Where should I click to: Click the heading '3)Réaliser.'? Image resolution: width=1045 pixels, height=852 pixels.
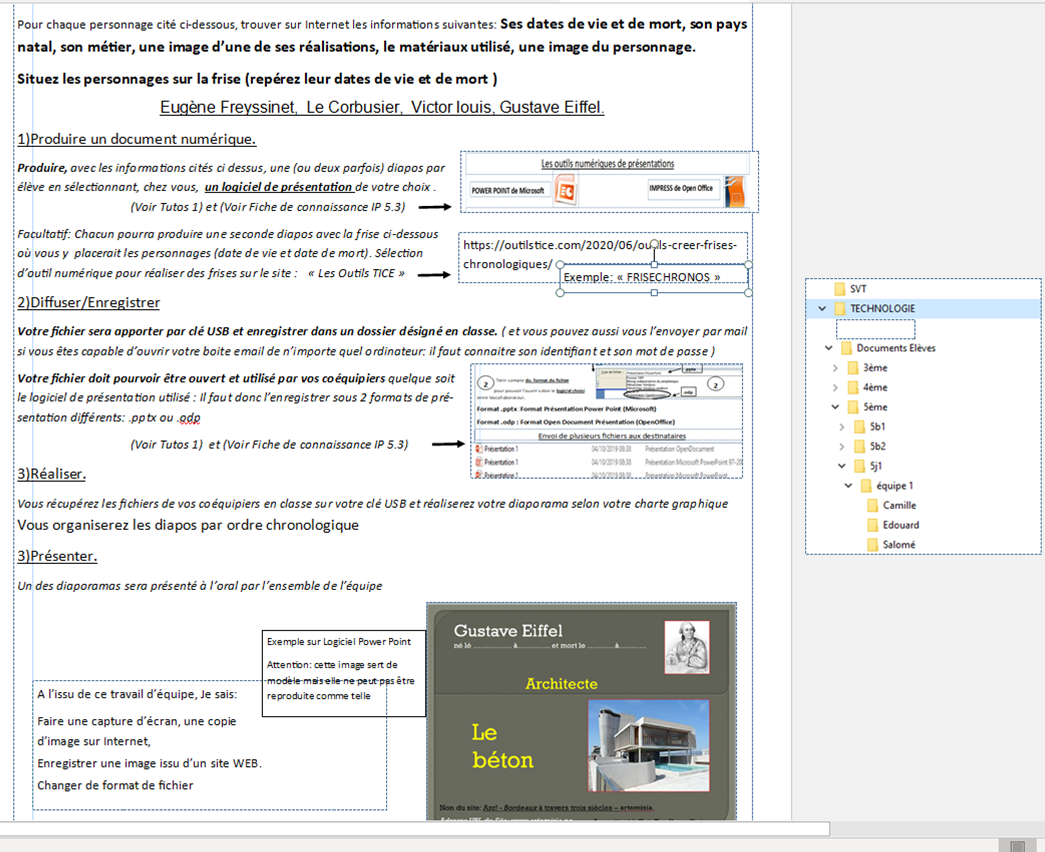coord(51,474)
